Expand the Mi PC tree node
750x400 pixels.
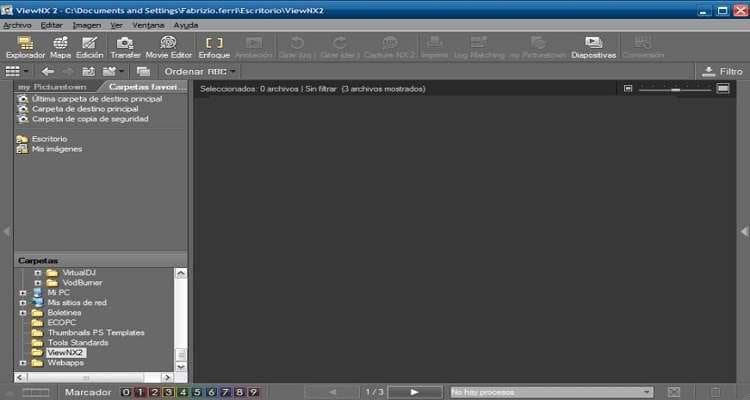pos(23,293)
